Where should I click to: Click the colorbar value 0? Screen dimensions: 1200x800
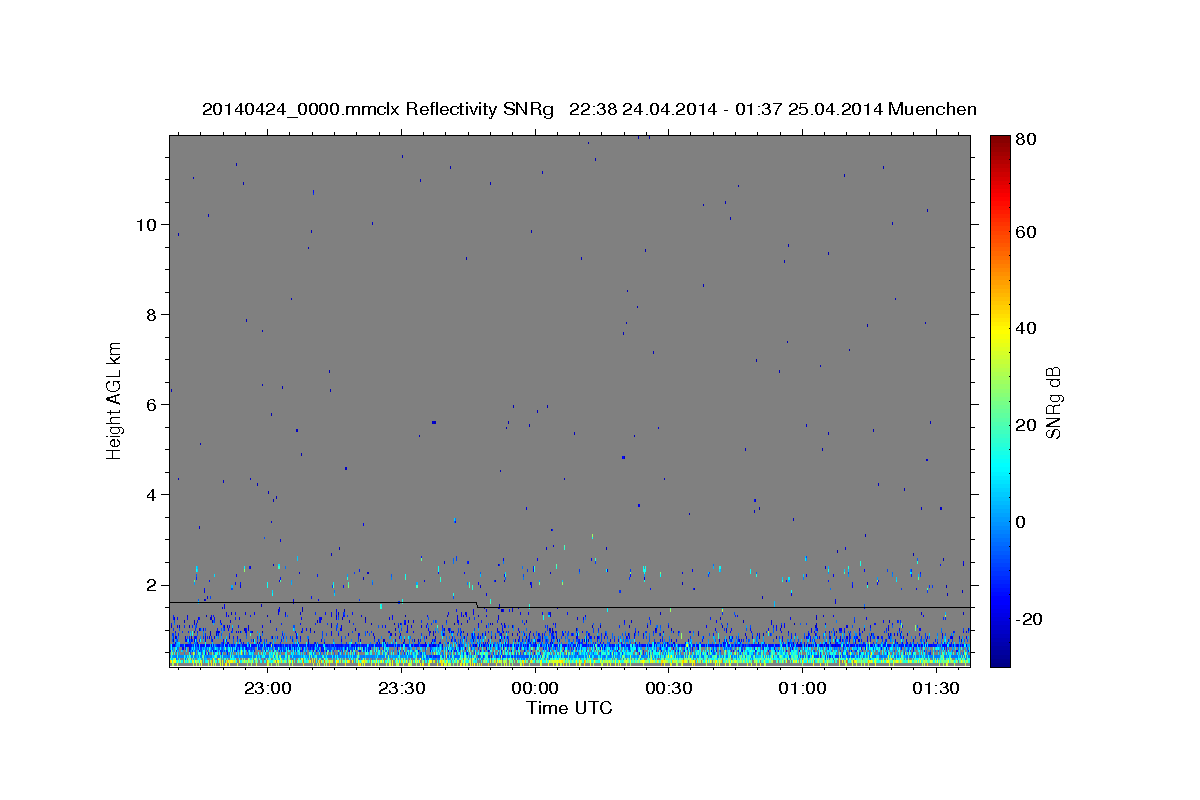[x=1021, y=522]
